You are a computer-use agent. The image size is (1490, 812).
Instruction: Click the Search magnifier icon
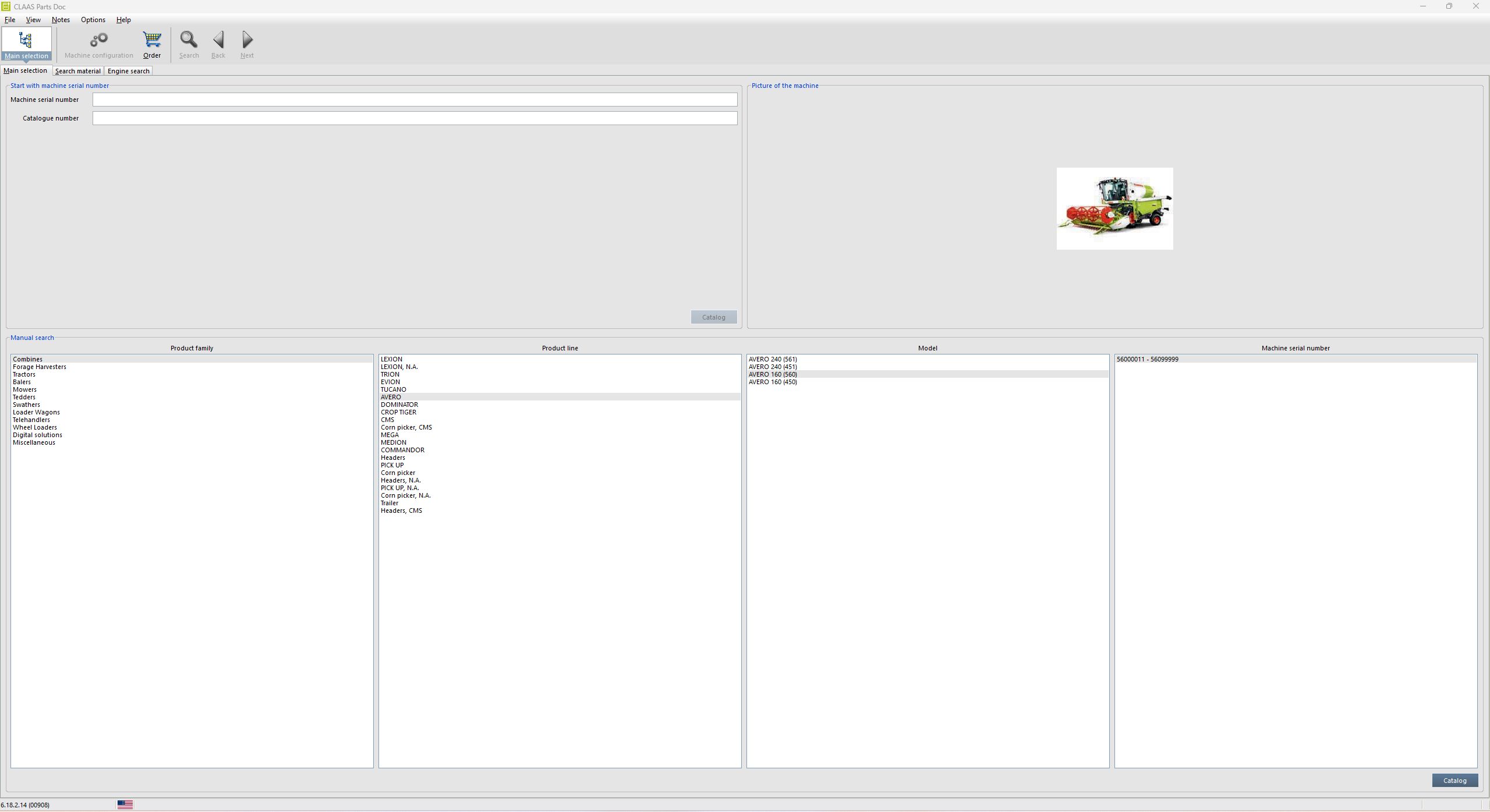pos(189,44)
